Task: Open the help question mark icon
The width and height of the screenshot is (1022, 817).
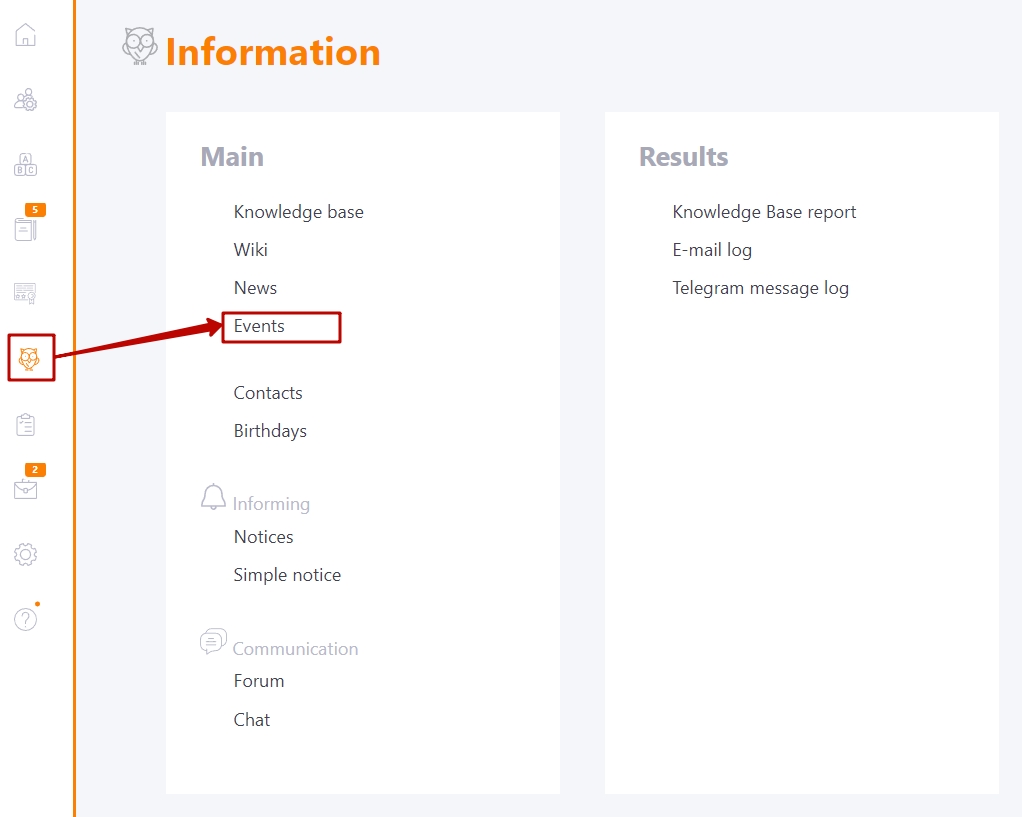Action: pyautogui.click(x=25, y=619)
